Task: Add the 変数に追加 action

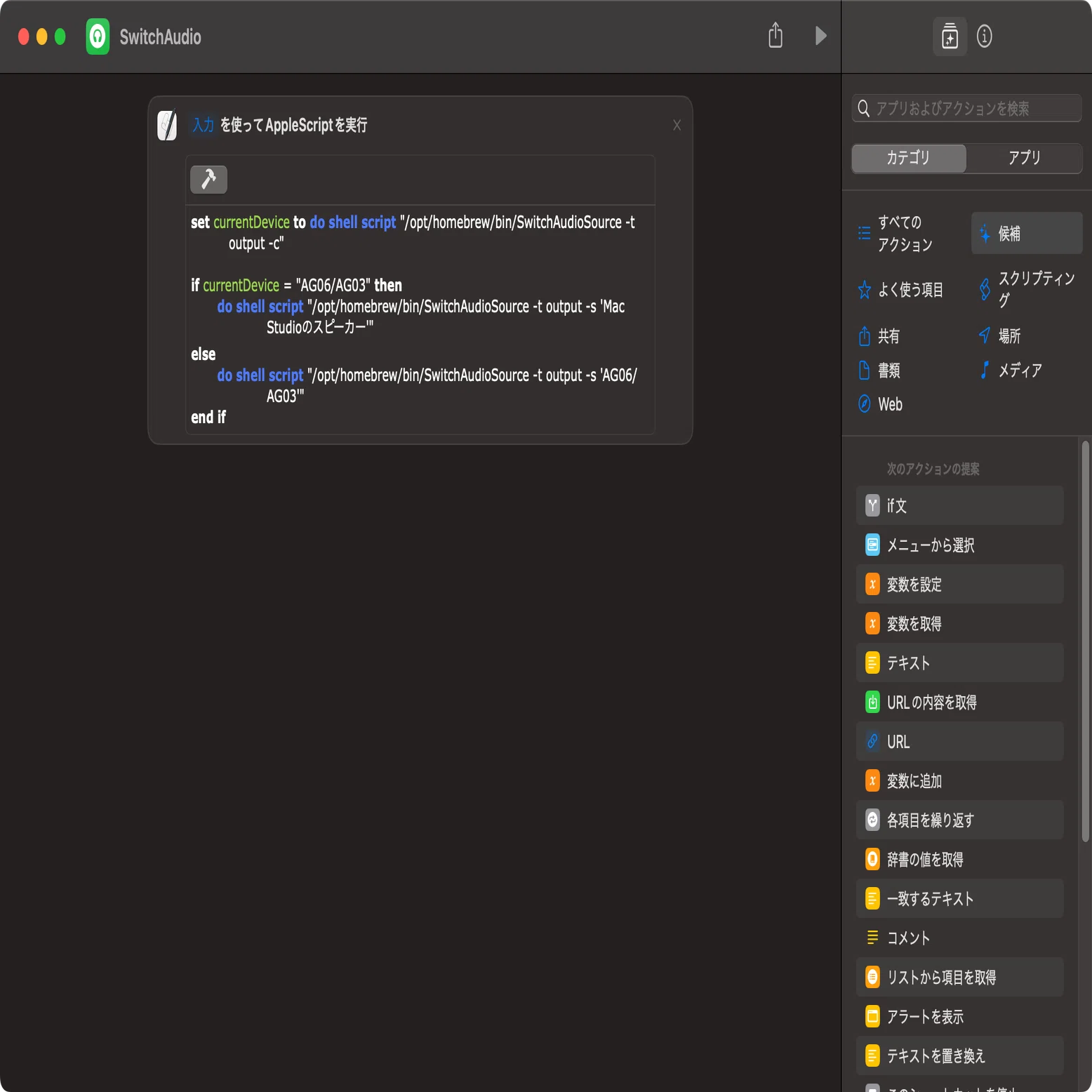Action: click(959, 780)
